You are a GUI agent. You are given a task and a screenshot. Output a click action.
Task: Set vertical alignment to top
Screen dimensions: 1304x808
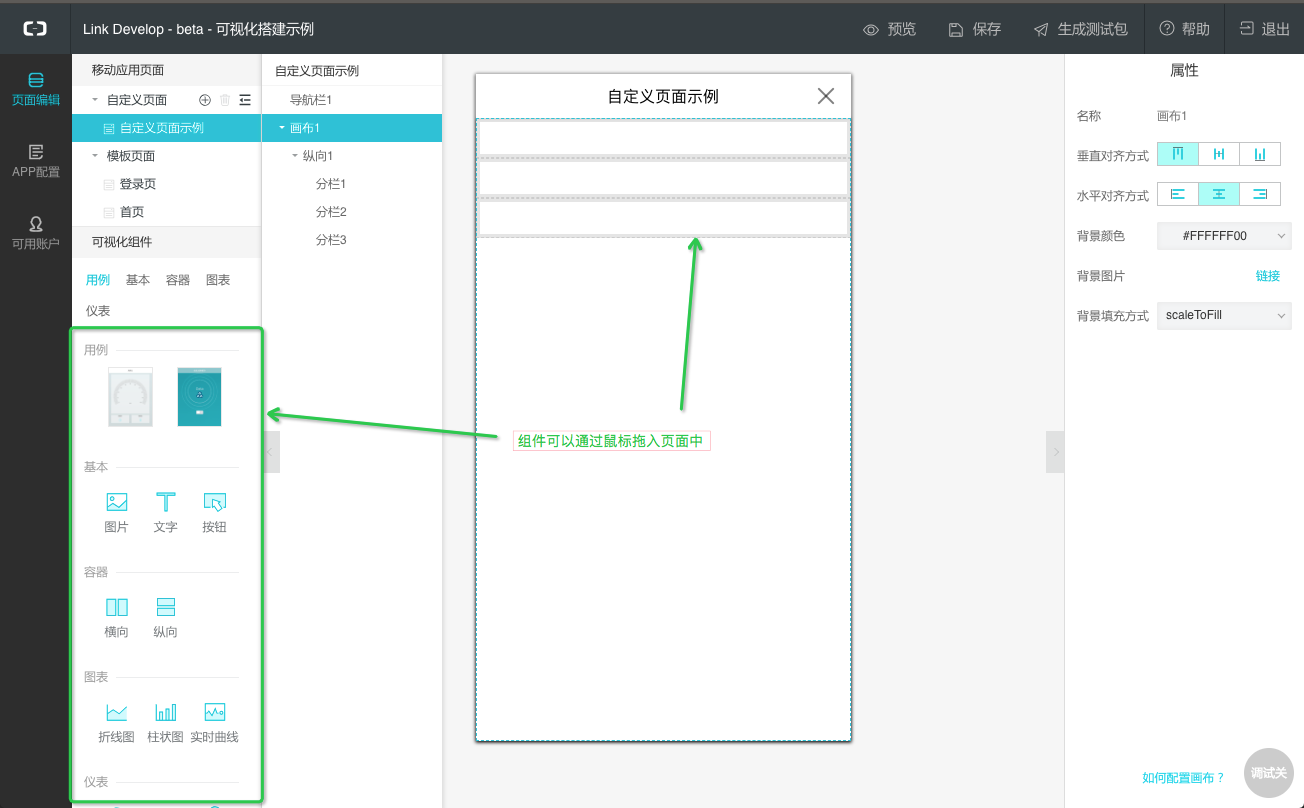click(x=1178, y=154)
